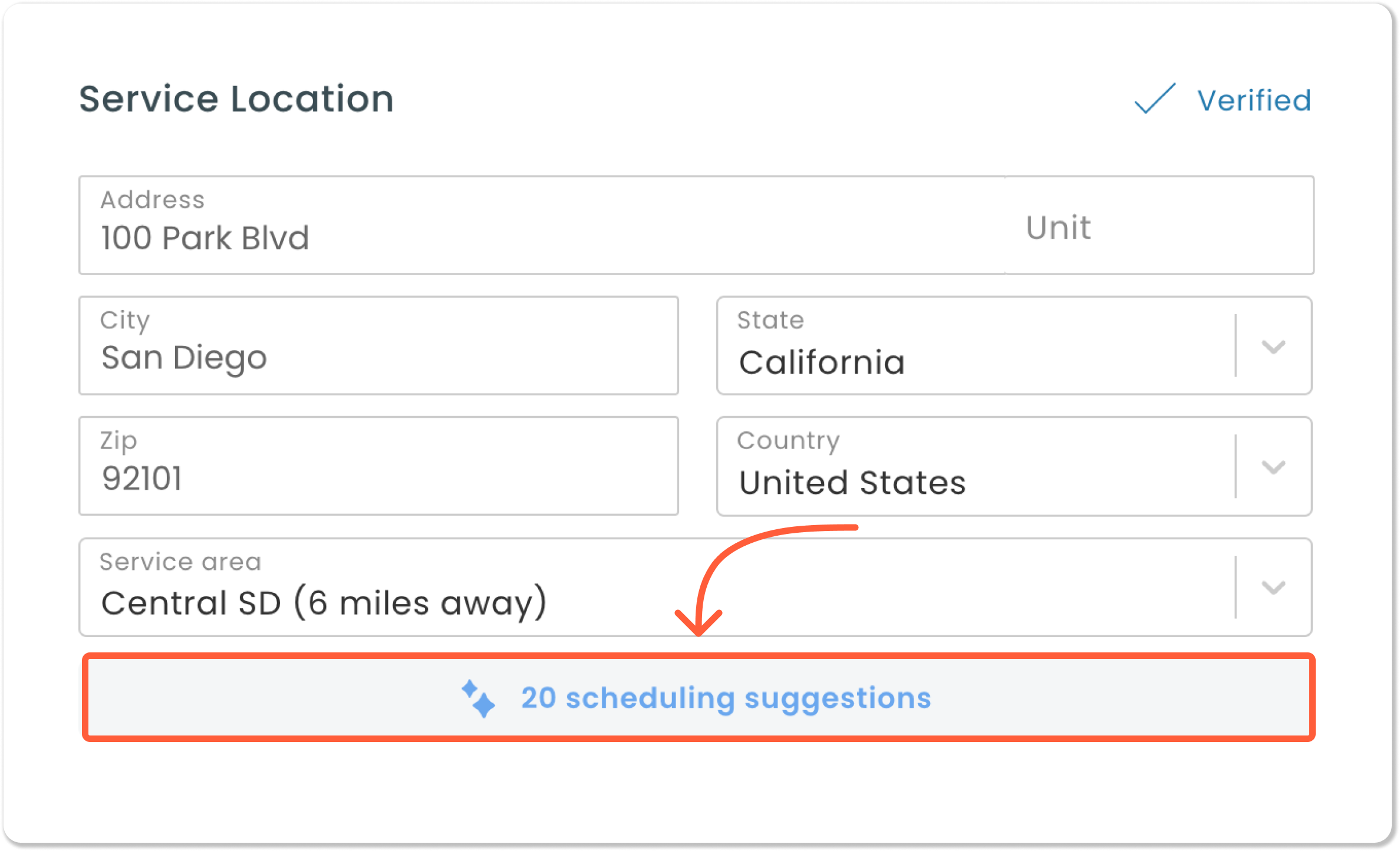Click the 20 scheduling suggestions button
1400x851 pixels.
pyautogui.click(x=699, y=697)
